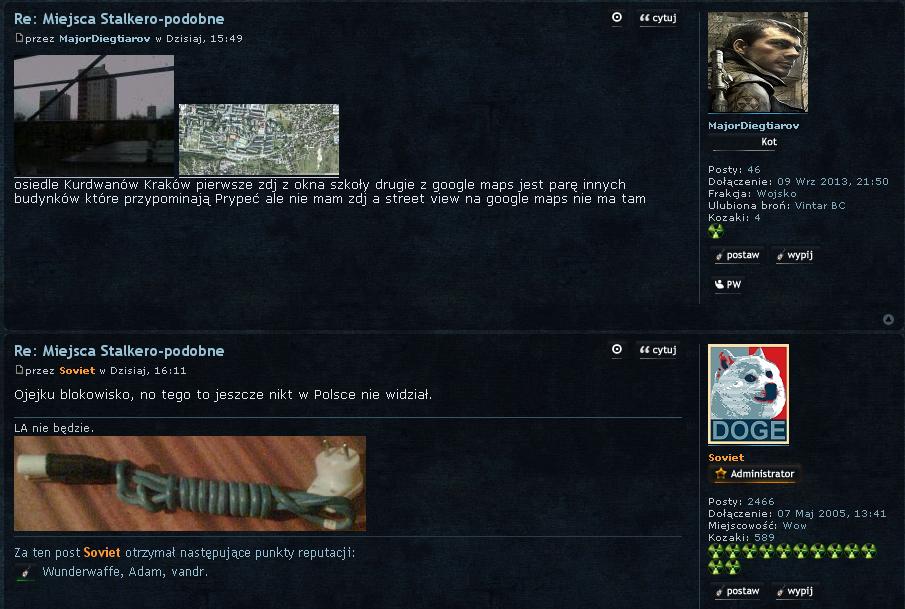Click the back-to-top arrow icon
905x609 pixels.
pos(888,319)
